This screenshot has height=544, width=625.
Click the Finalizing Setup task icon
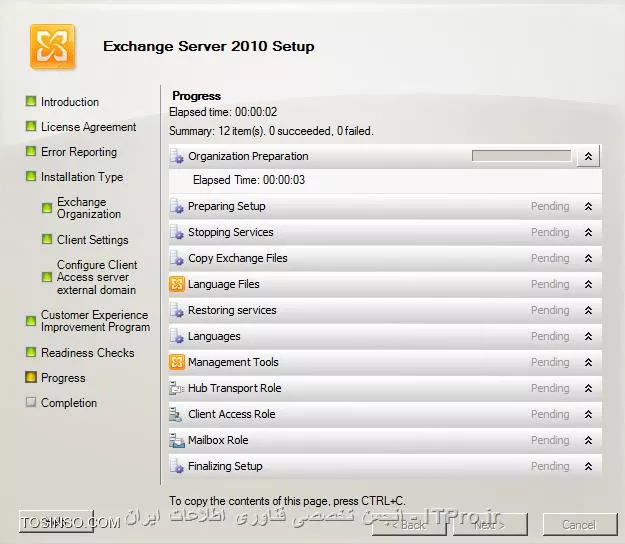point(177,466)
